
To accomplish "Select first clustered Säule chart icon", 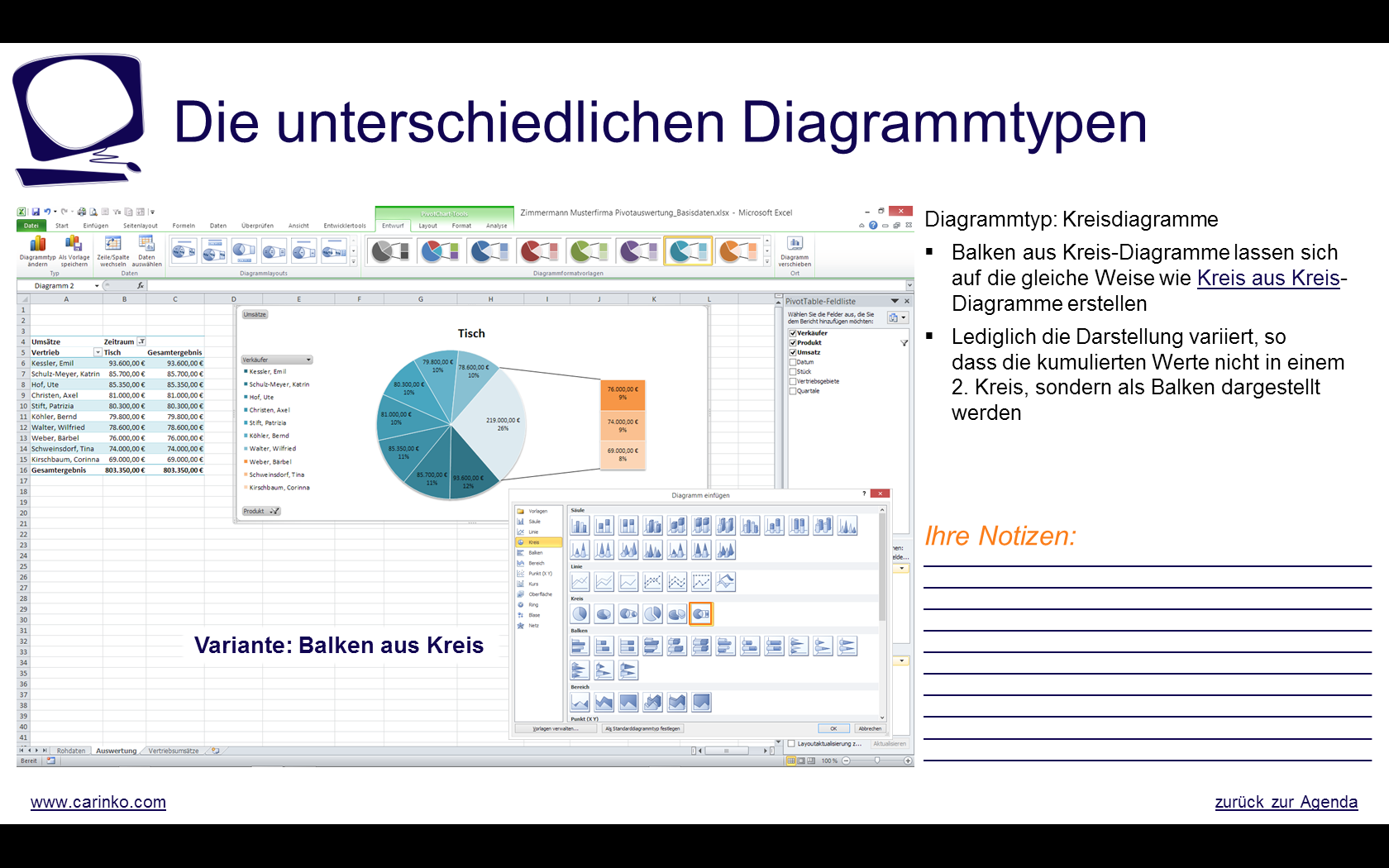I will click(x=580, y=526).
